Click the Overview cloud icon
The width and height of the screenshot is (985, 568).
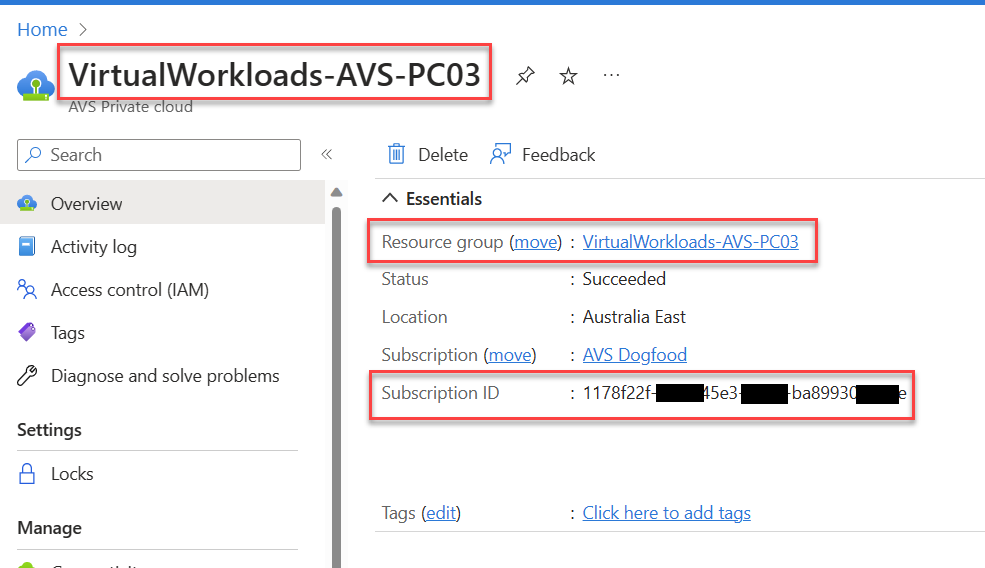(x=27, y=204)
